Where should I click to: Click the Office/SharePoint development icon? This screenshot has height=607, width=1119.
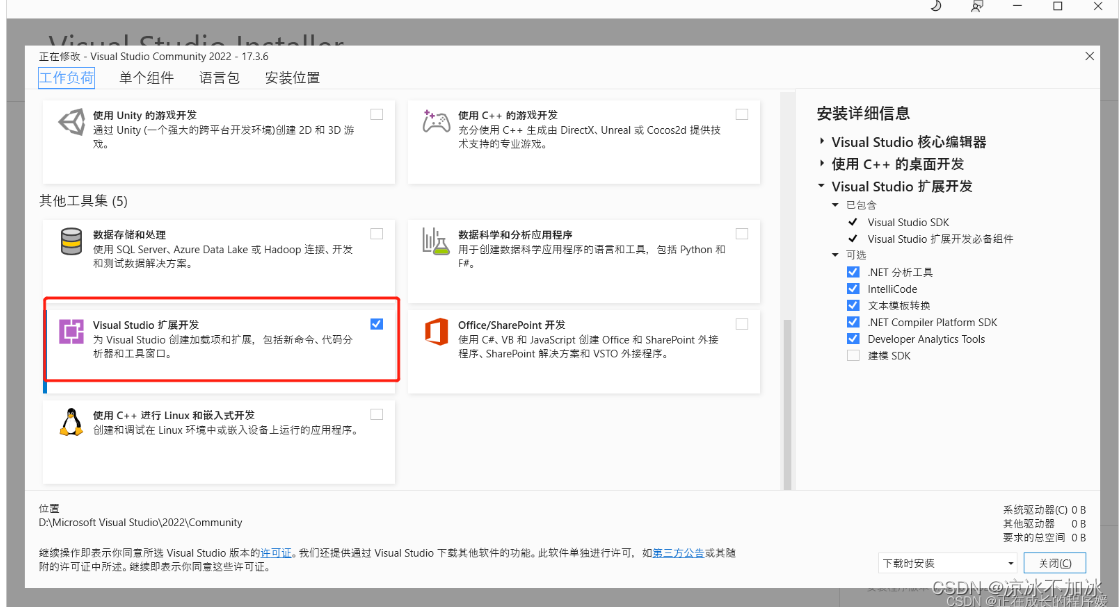(x=436, y=332)
